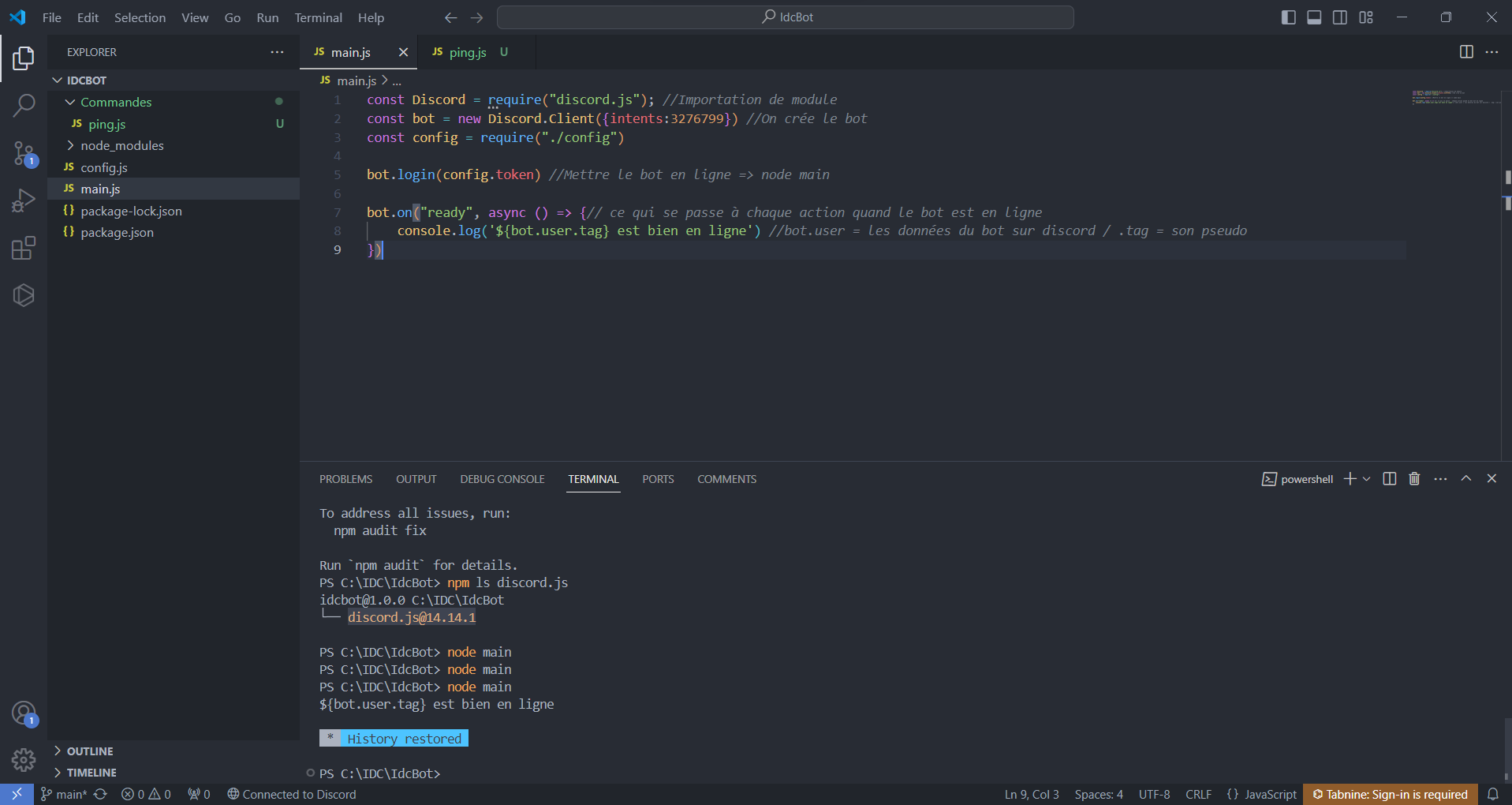Open the Terminal menu

click(318, 17)
